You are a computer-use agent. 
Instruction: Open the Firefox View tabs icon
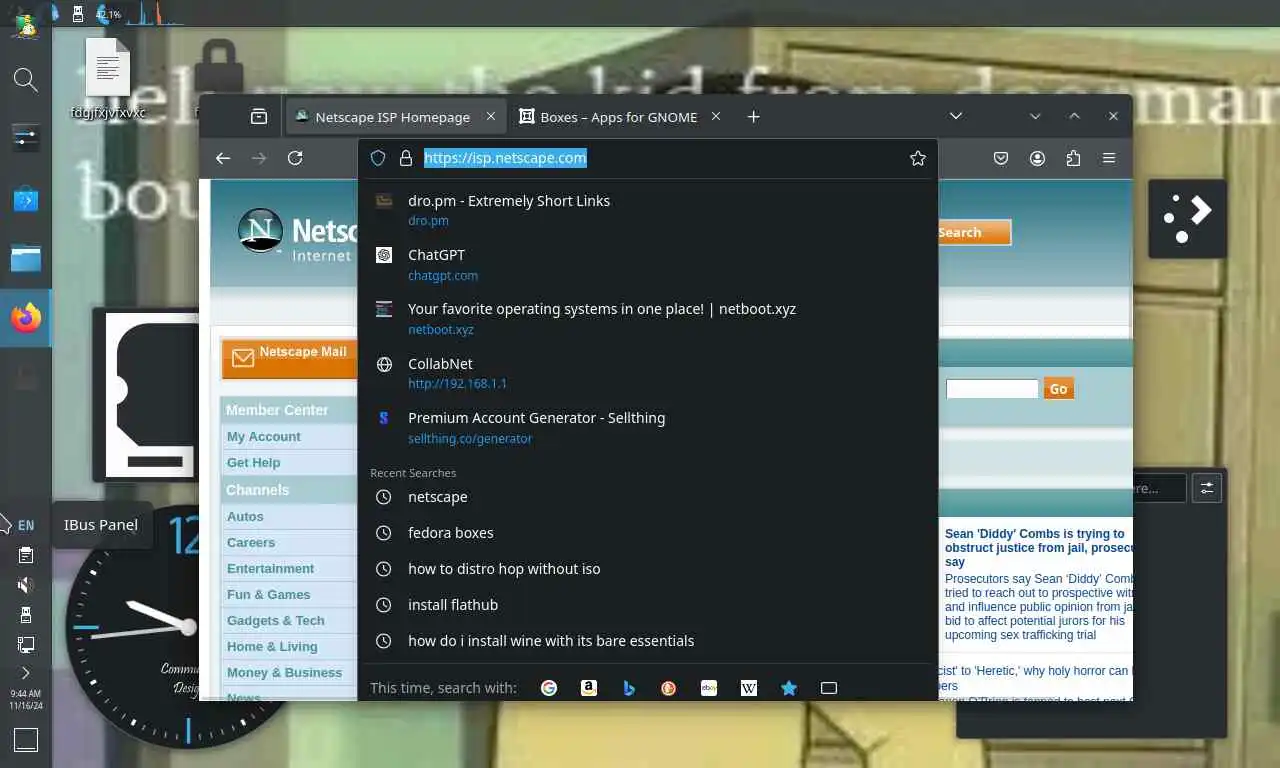point(259,116)
